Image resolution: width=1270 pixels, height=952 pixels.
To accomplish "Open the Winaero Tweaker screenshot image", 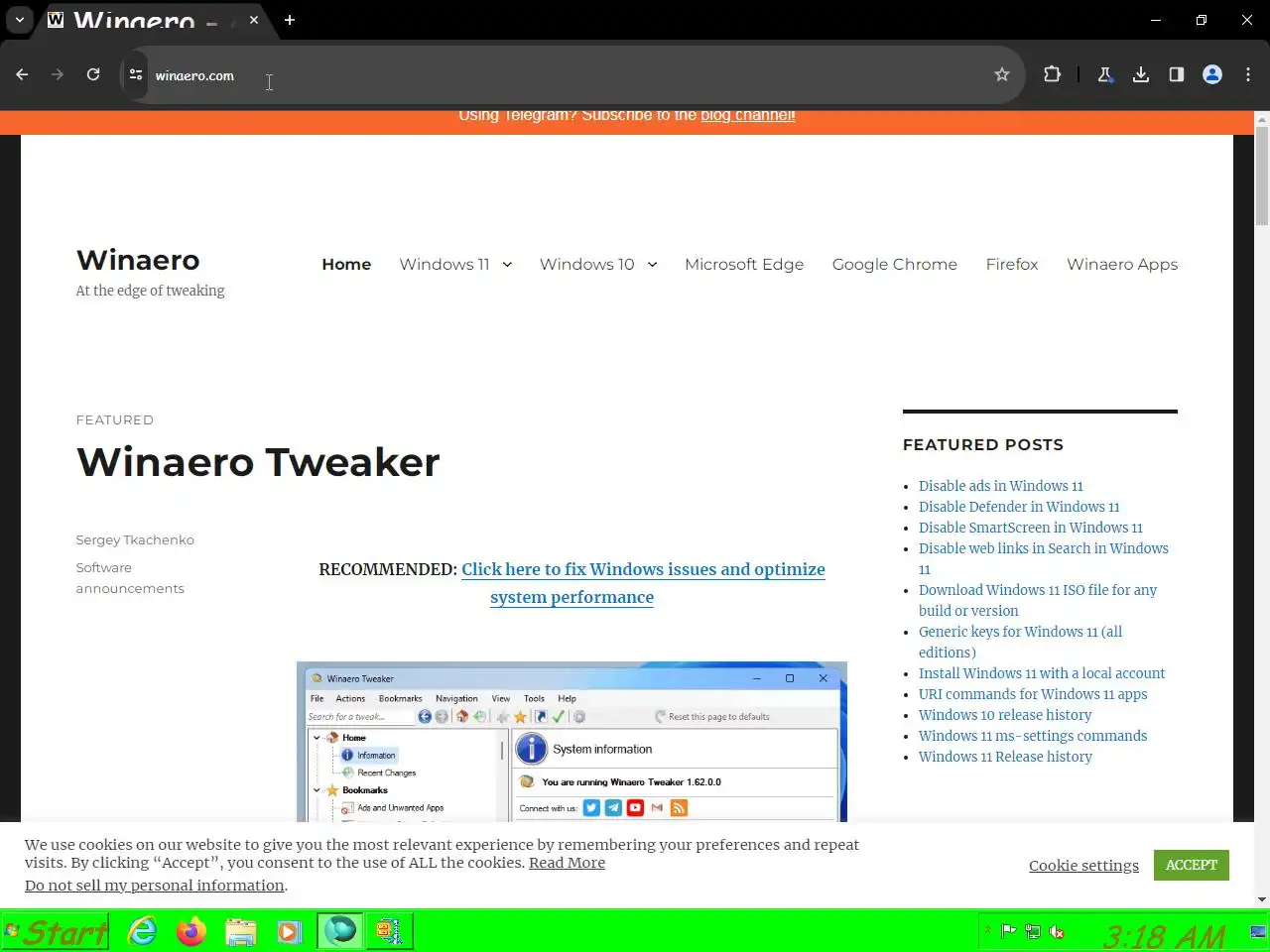I will tap(571, 742).
